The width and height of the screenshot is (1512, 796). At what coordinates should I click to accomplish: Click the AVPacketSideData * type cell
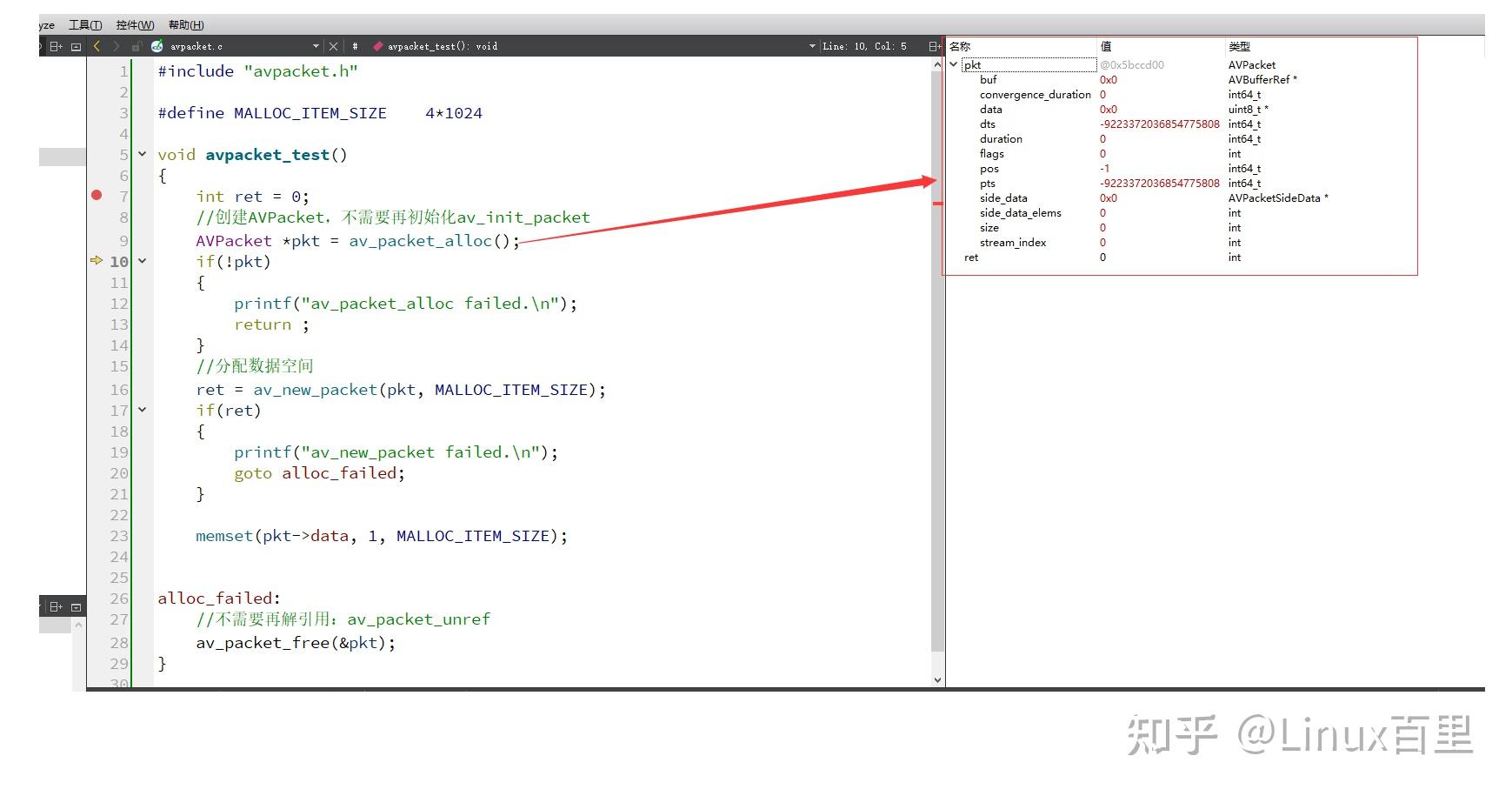pos(1278,197)
